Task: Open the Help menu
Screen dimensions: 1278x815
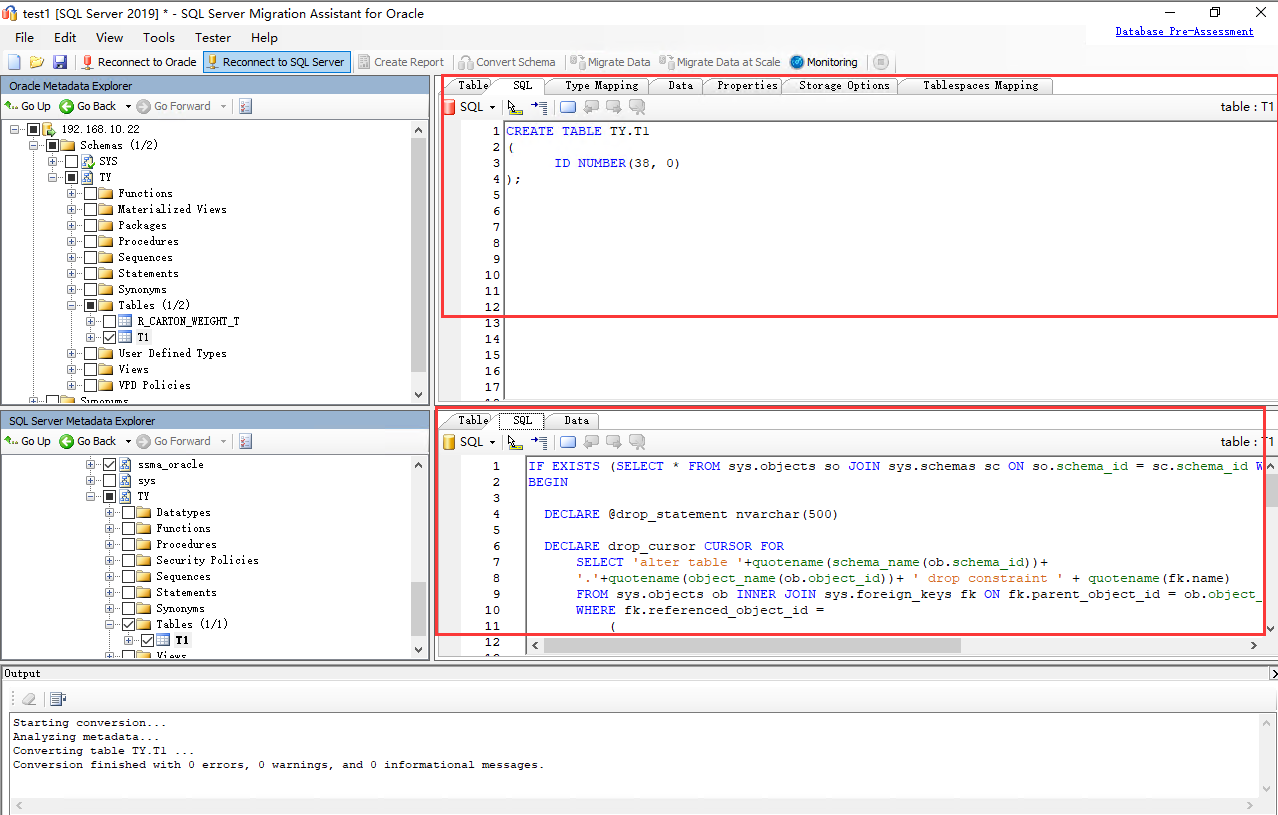Action: pos(264,38)
